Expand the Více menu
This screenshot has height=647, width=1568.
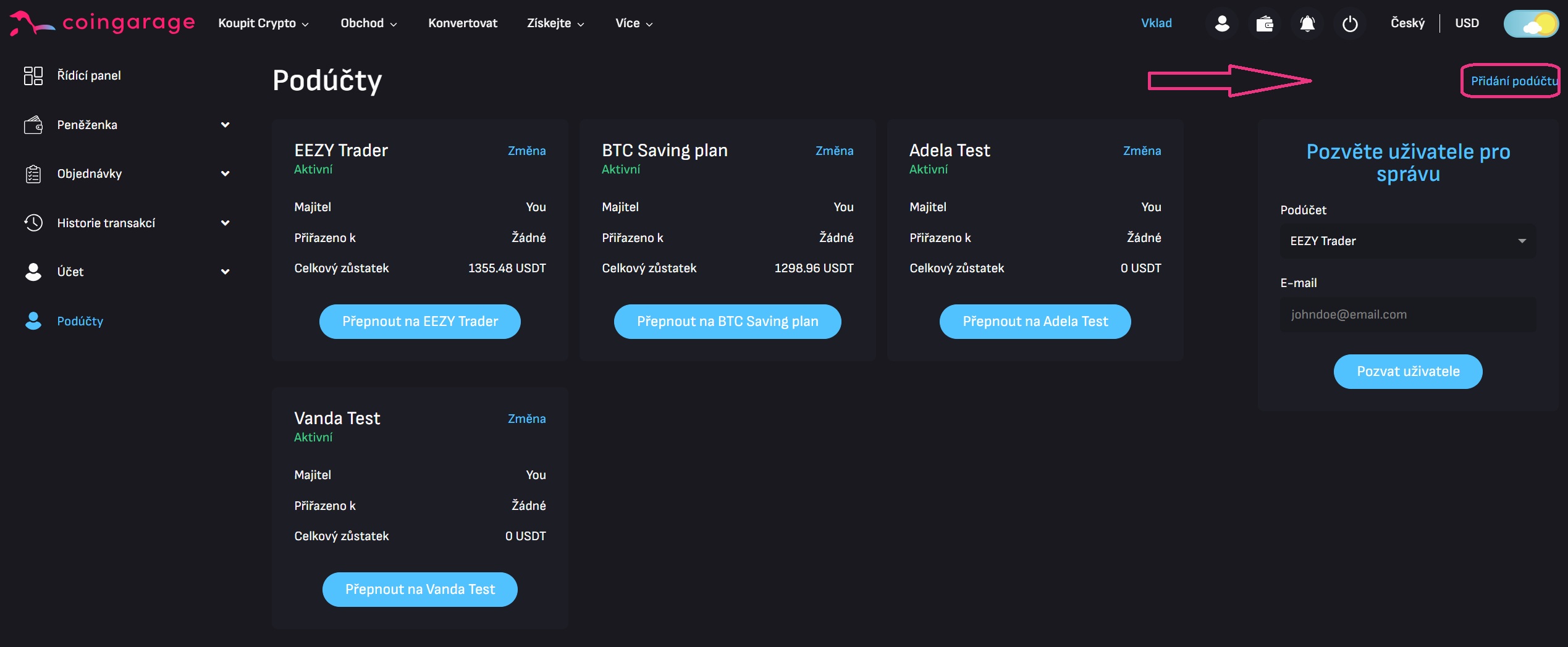tap(634, 23)
